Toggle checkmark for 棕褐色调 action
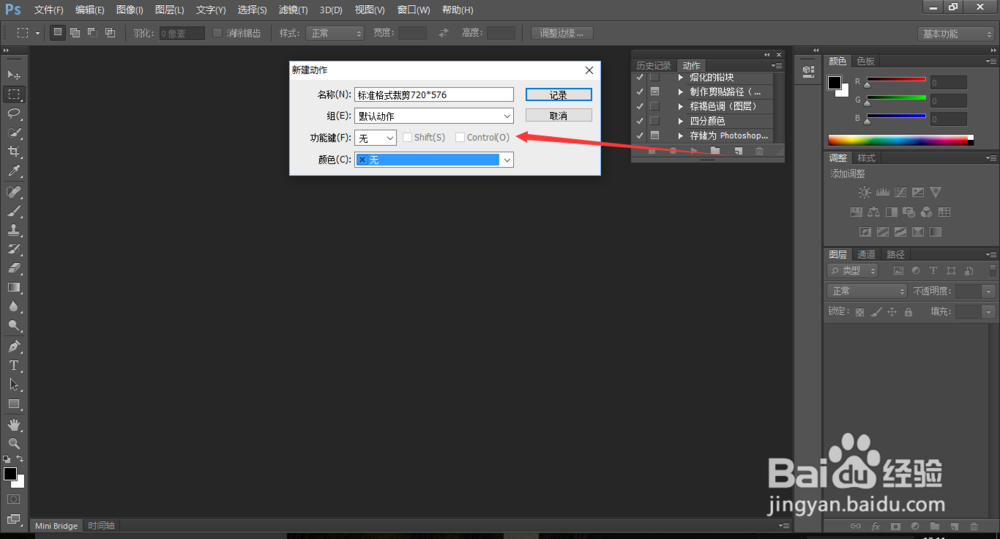 640,107
